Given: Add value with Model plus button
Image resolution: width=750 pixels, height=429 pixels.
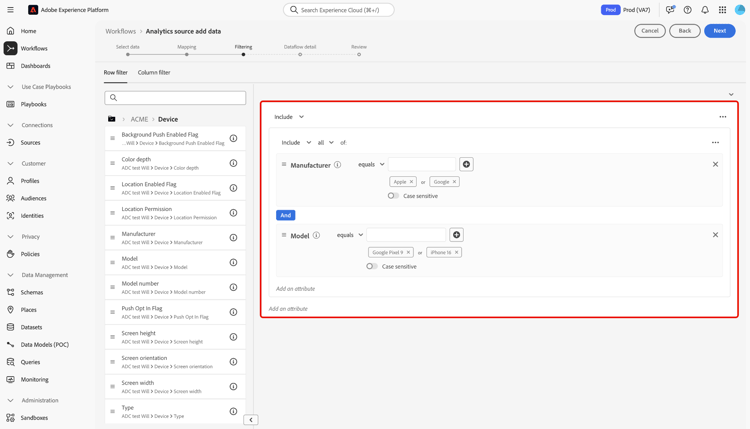Looking at the screenshot, I should point(456,235).
